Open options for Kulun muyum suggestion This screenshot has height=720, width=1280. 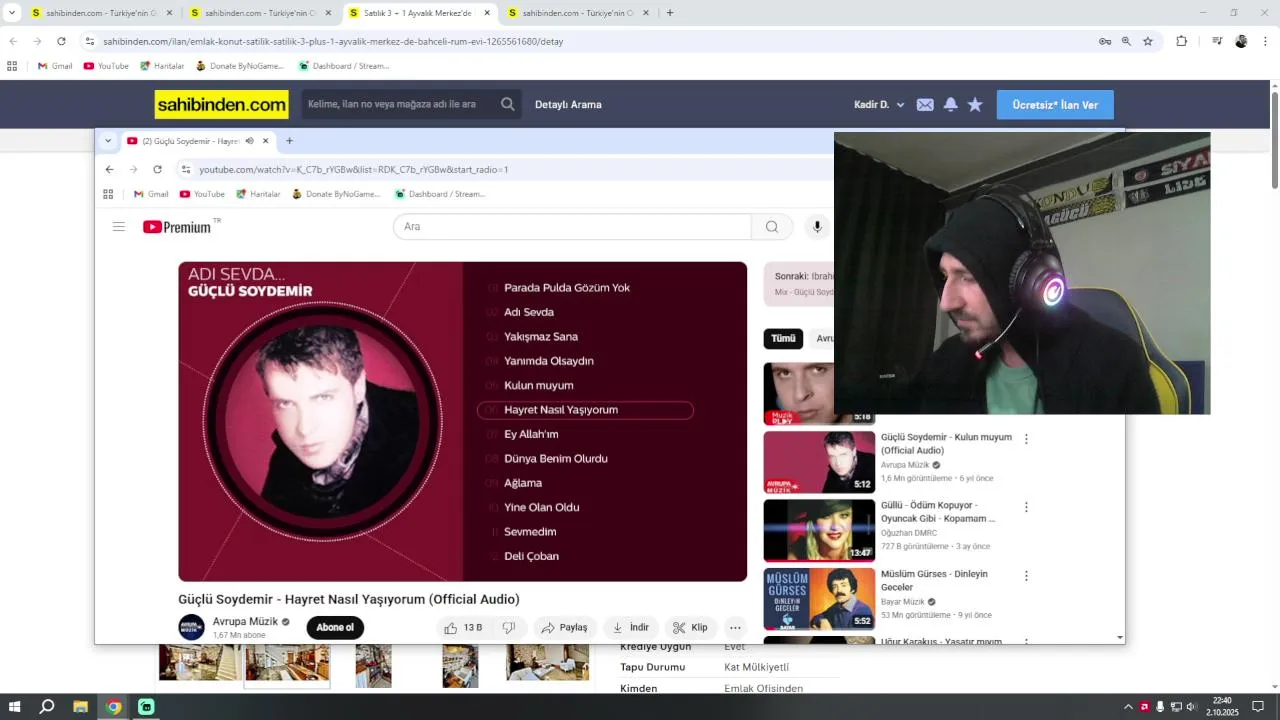(x=1026, y=439)
